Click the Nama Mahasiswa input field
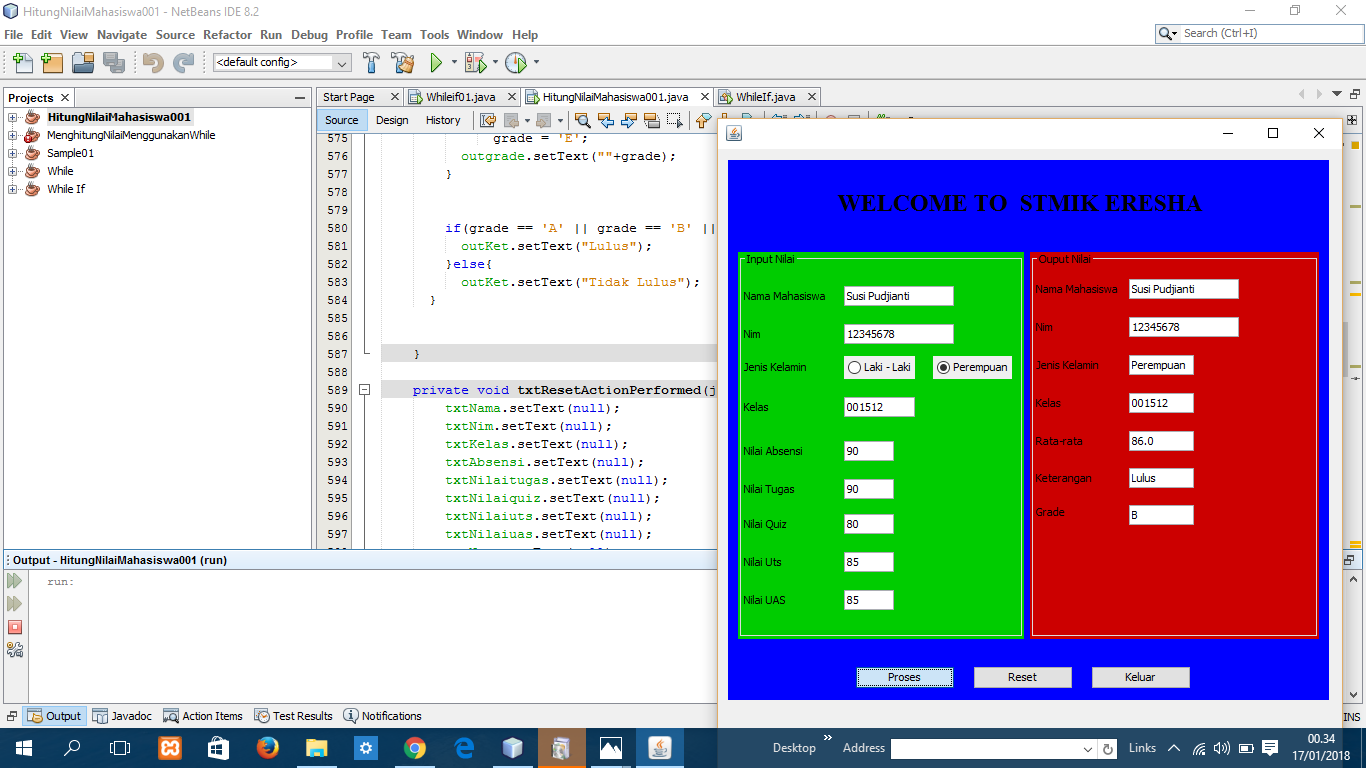This screenshot has width=1366, height=768. pos(898,296)
